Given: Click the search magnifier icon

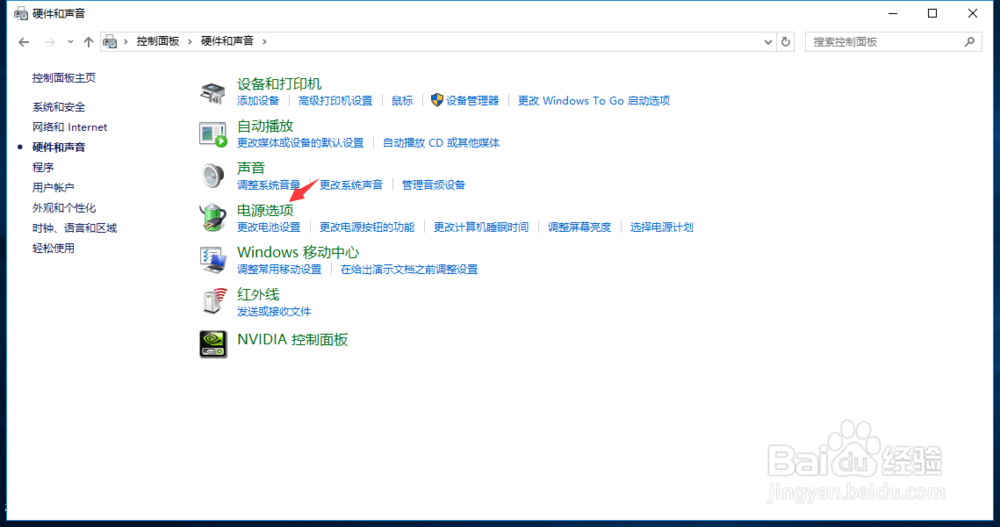Looking at the screenshot, I should click(x=969, y=41).
